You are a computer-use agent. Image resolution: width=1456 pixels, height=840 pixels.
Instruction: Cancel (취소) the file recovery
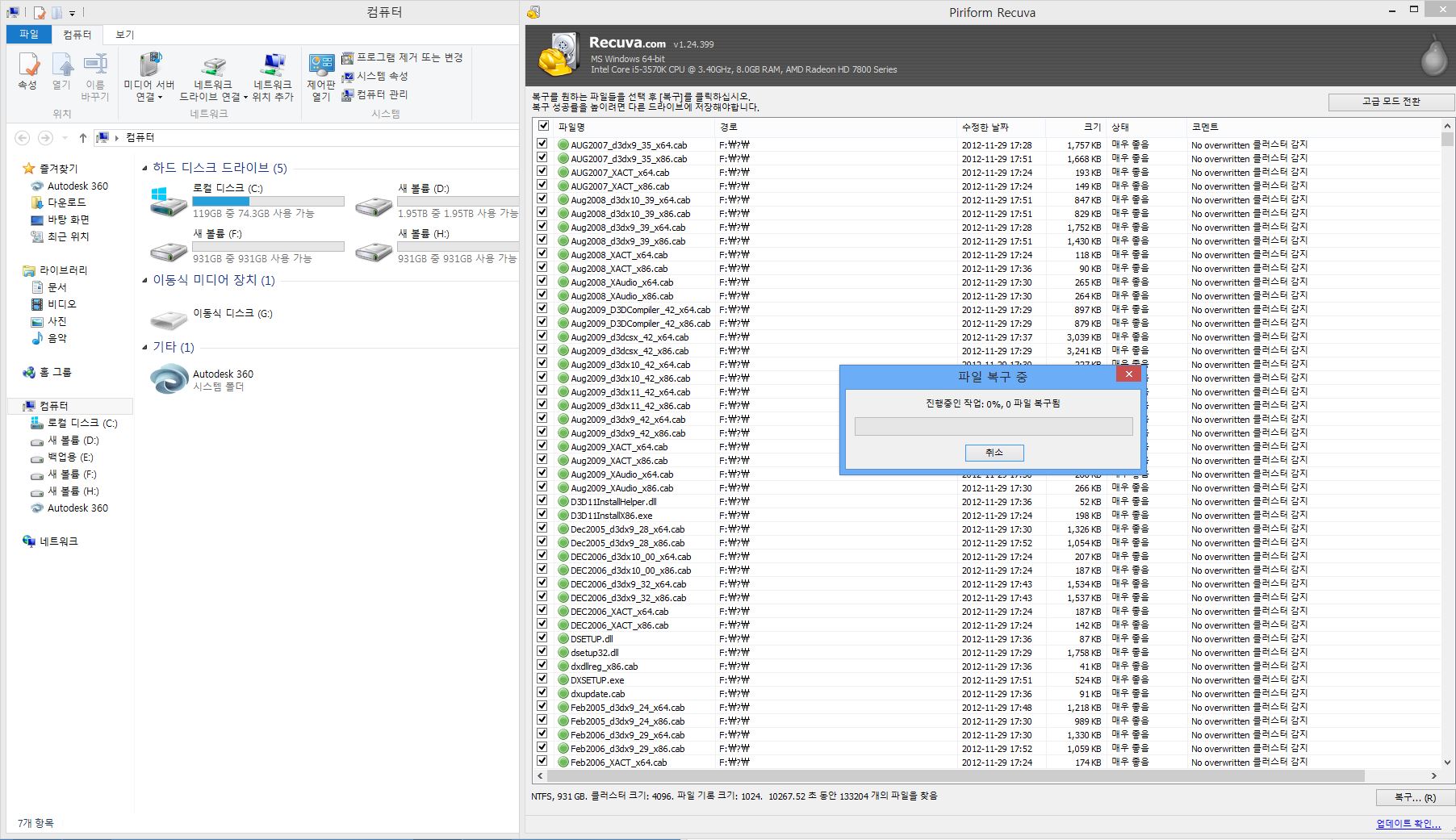click(x=994, y=453)
